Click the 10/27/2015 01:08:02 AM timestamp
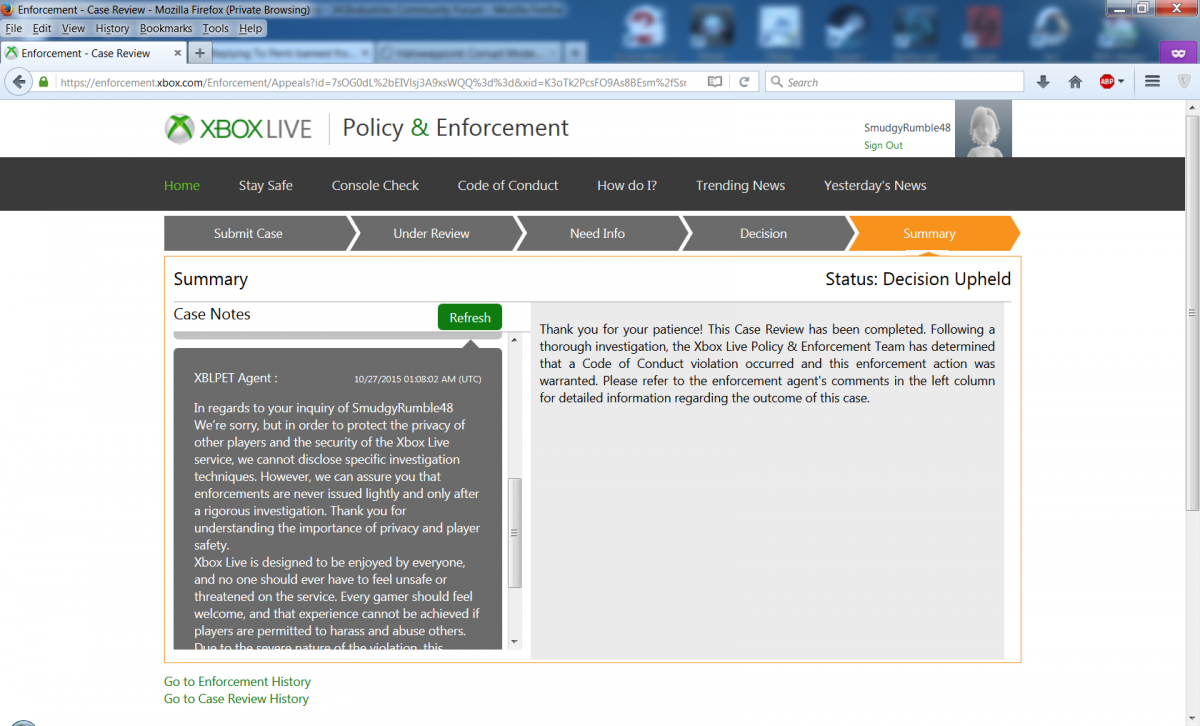This screenshot has width=1200, height=726. [417, 379]
